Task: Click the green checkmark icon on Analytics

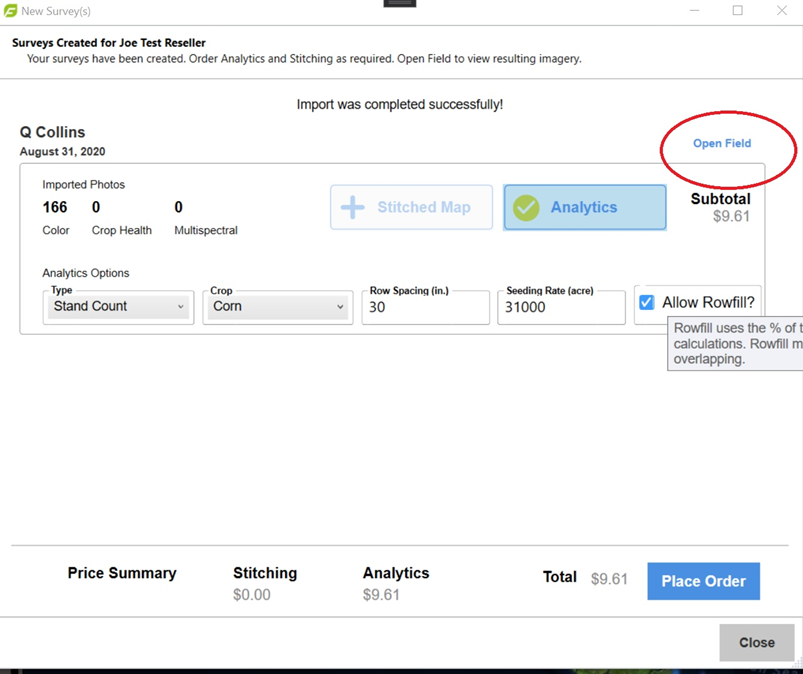Action: click(x=526, y=207)
